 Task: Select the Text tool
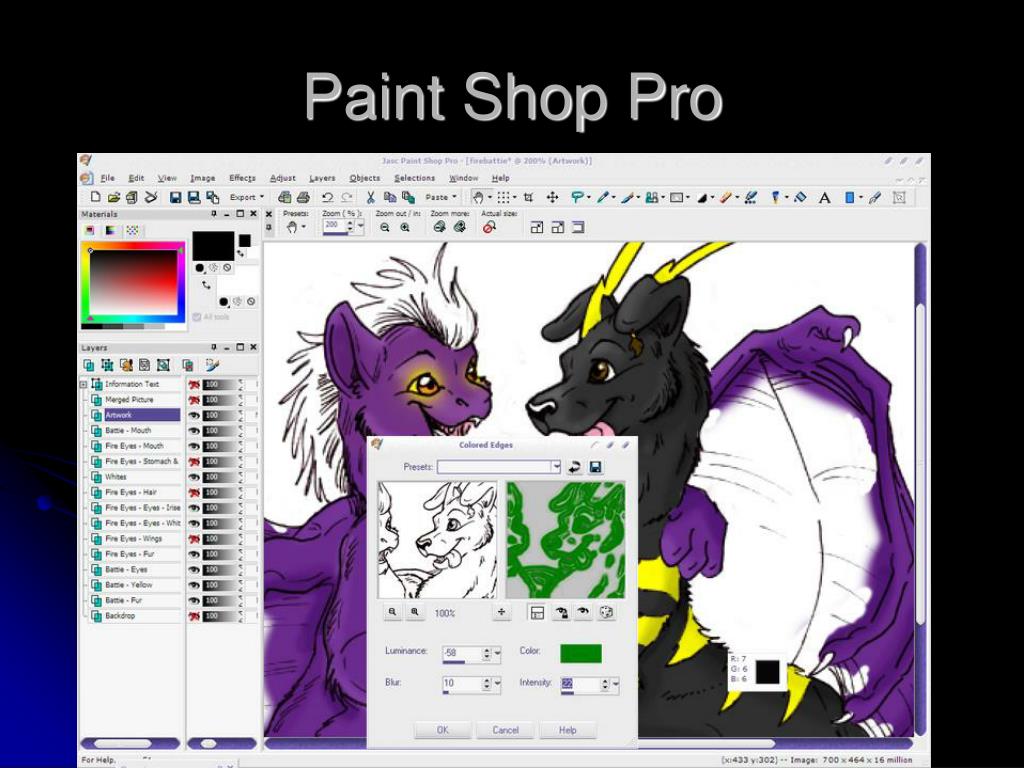824,197
